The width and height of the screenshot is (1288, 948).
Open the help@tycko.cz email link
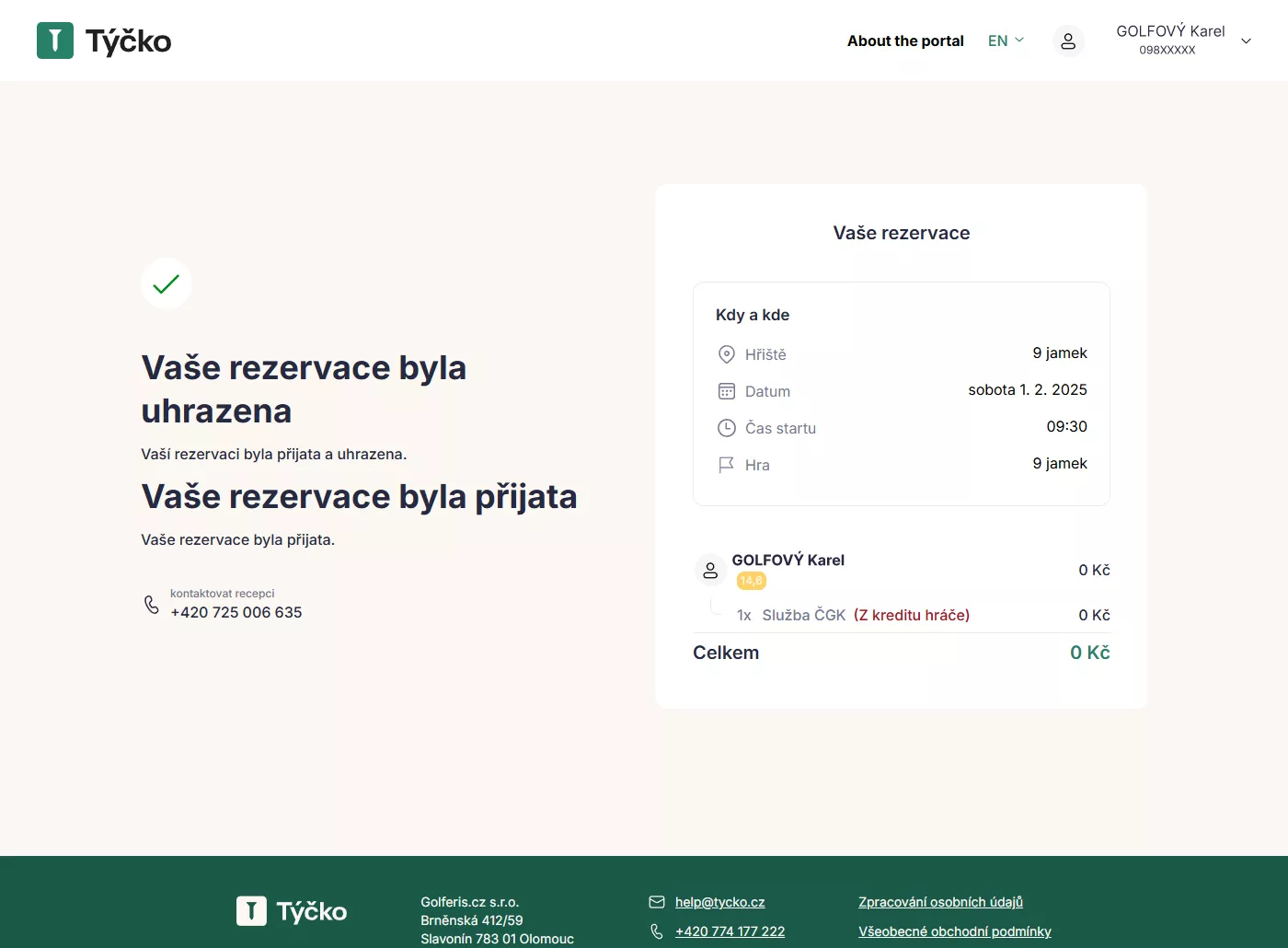(x=720, y=902)
